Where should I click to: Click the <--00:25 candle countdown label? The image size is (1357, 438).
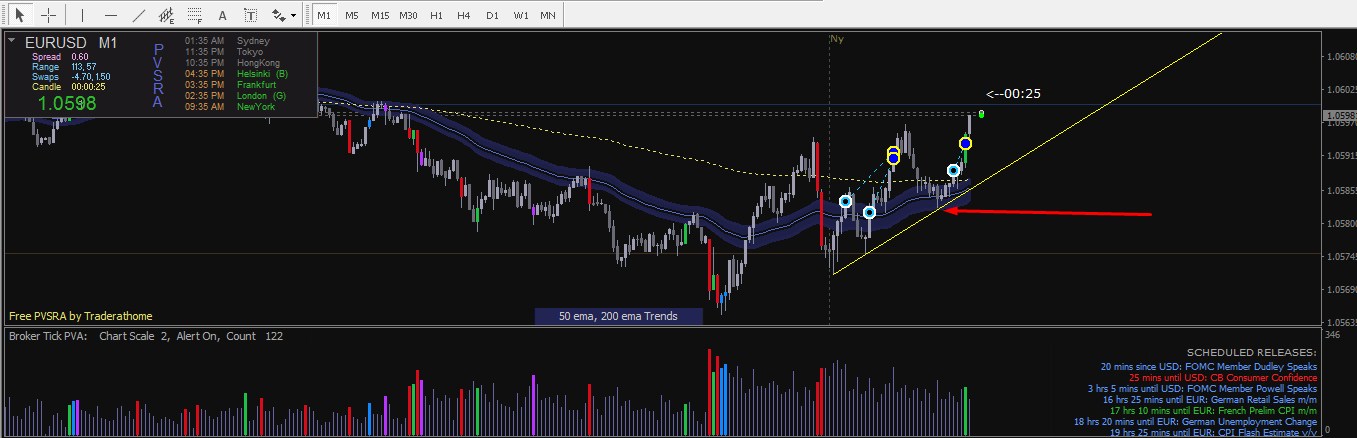[x=1013, y=93]
